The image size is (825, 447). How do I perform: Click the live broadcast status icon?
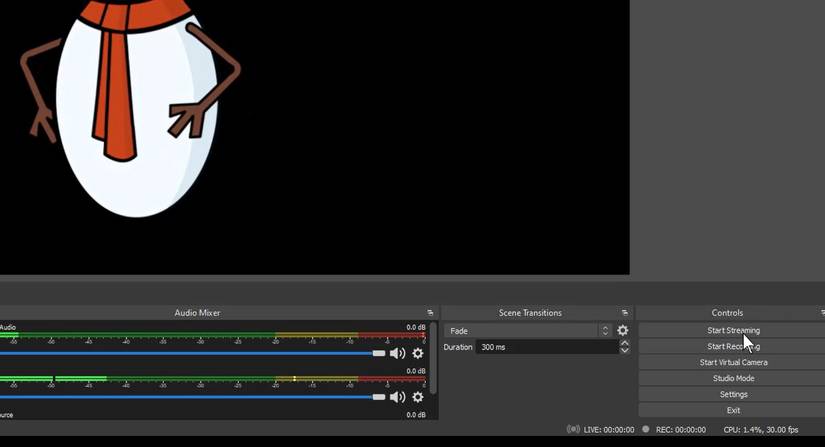click(573, 429)
